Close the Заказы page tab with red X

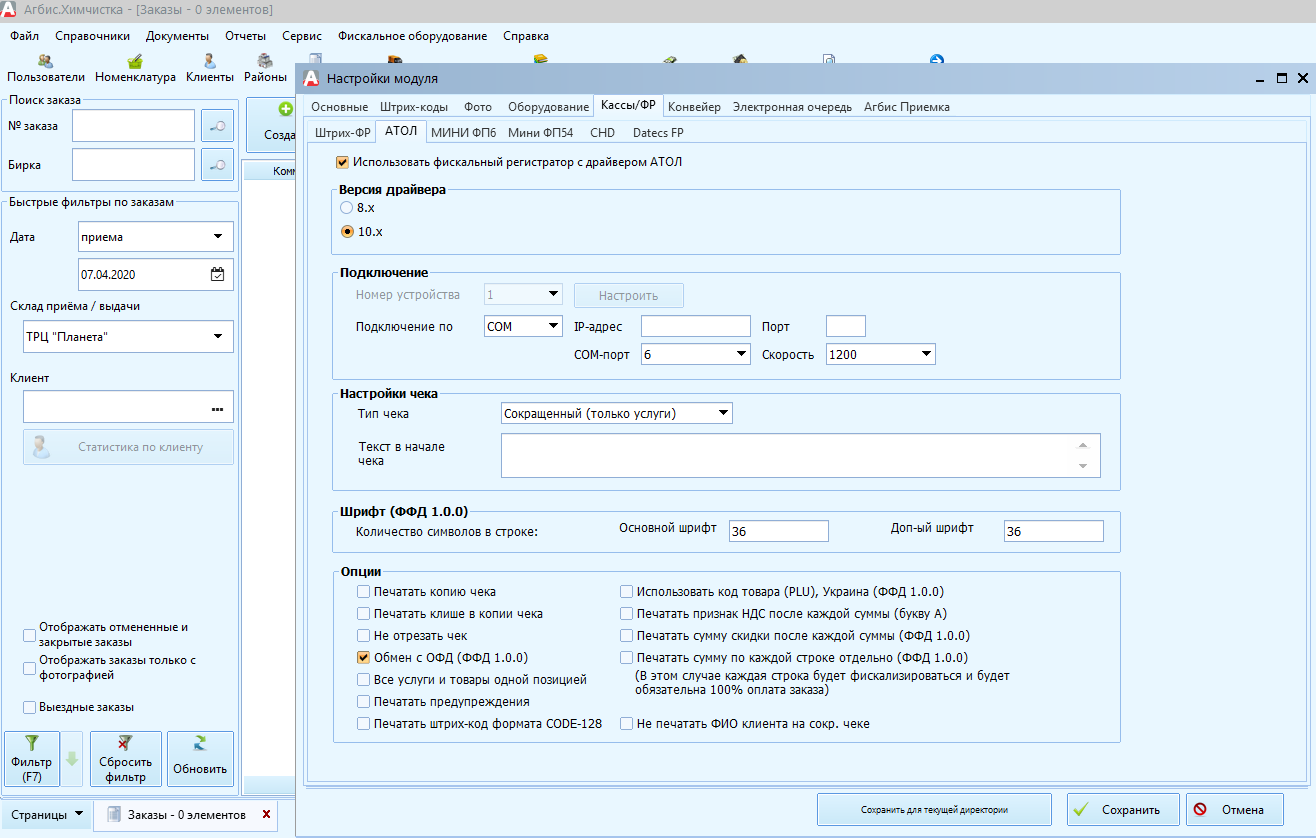(x=266, y=815)
